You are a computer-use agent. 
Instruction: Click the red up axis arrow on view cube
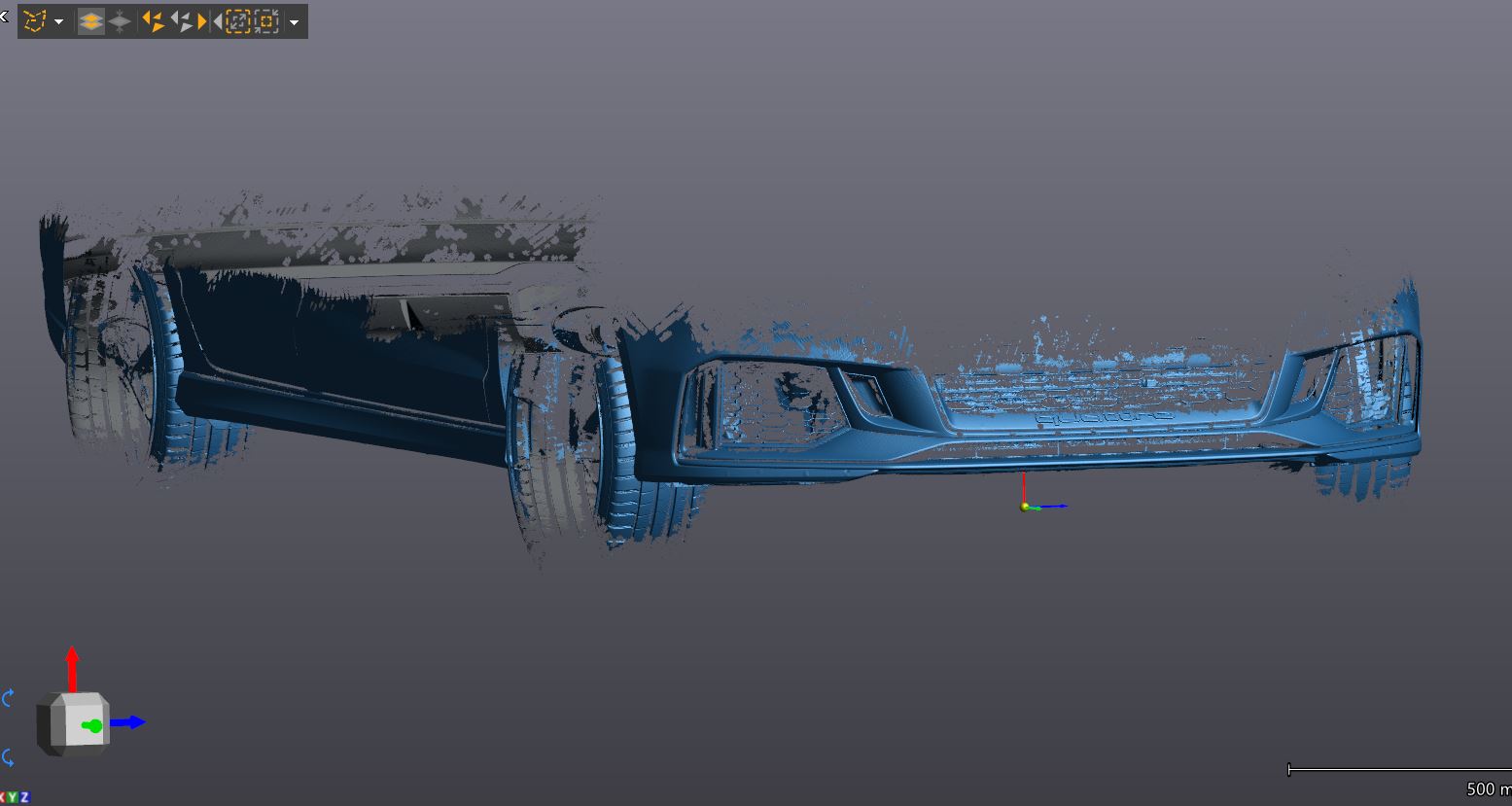pos(72,664)
